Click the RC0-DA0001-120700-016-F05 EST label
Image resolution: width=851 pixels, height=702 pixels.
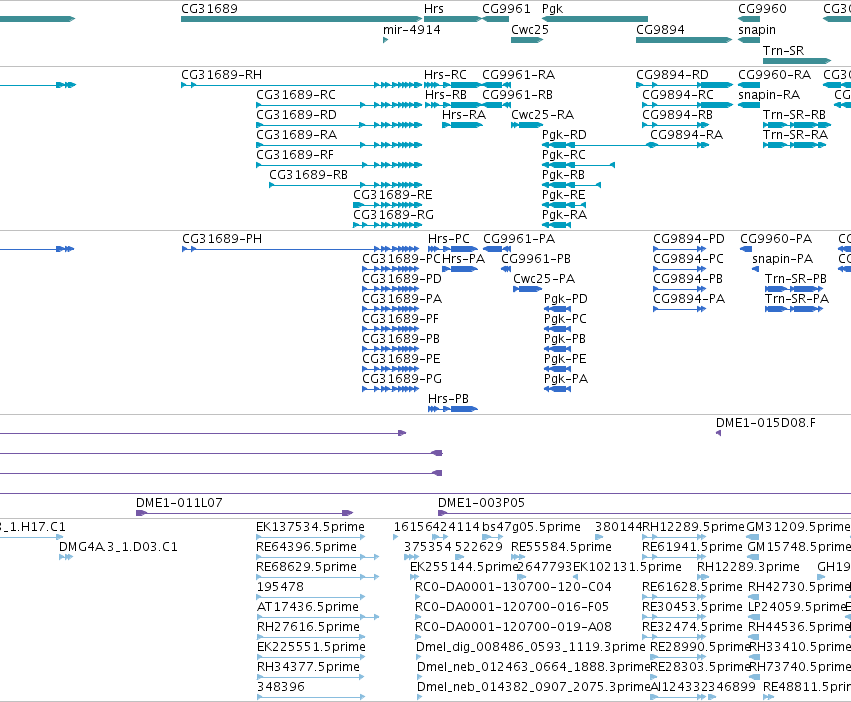click(x=512, y=608)
